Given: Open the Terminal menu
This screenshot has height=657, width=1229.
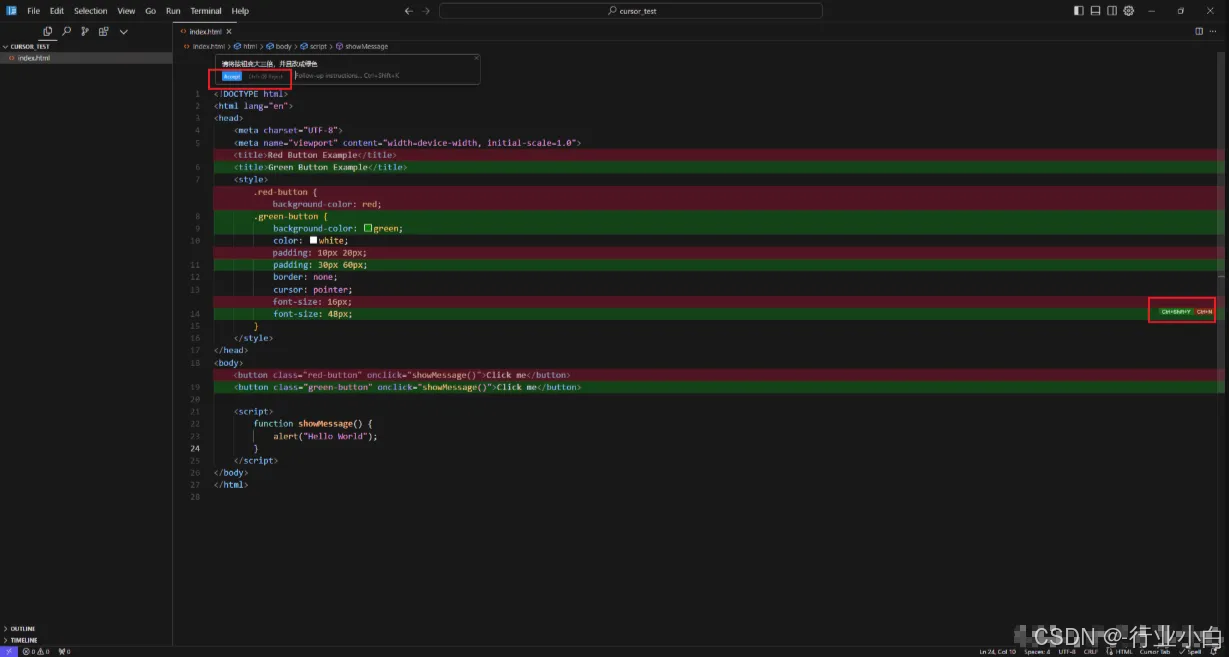Looking at the screenshot, I should [x=206, y=11].
